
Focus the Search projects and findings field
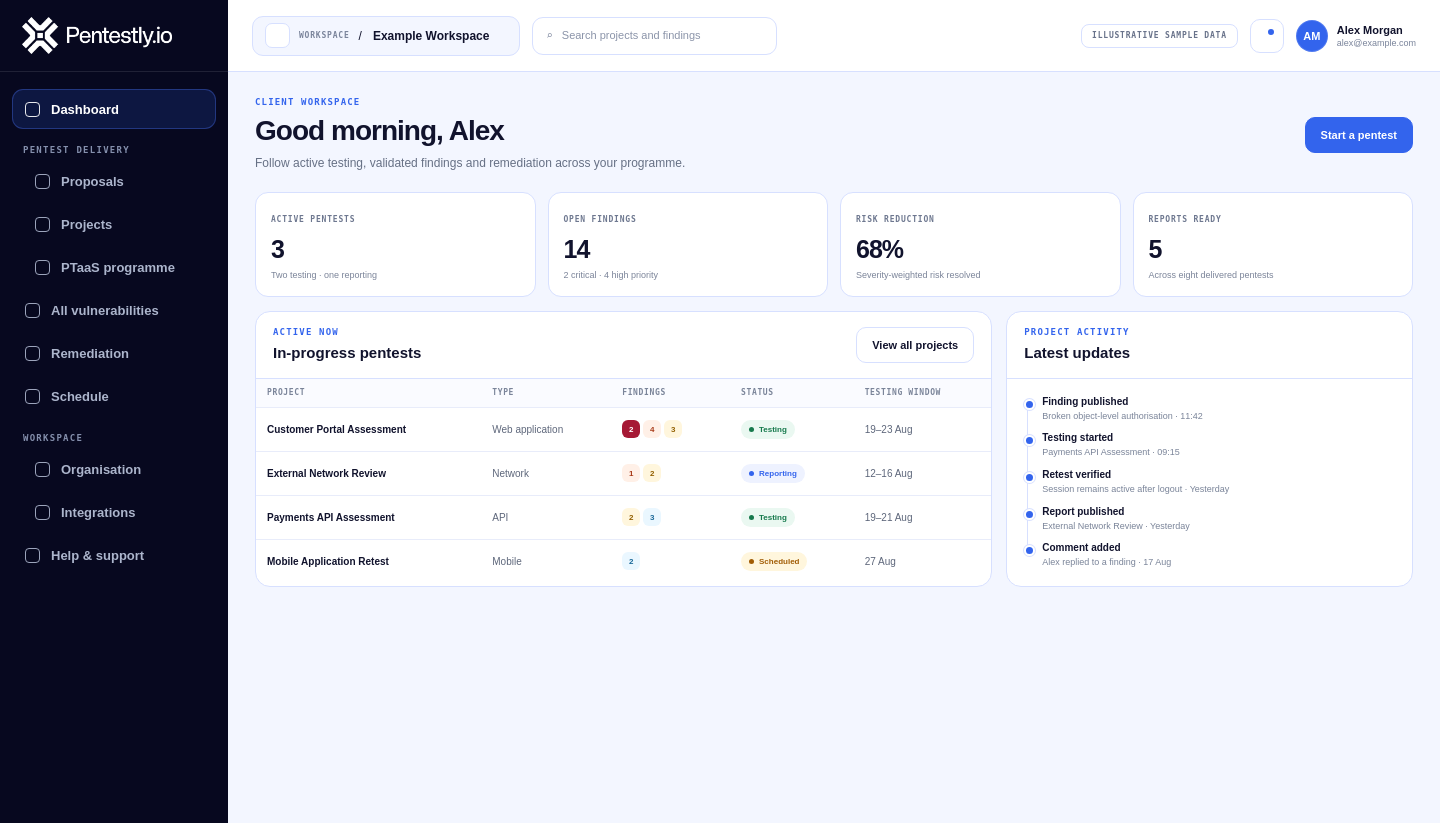pos(654,36)
